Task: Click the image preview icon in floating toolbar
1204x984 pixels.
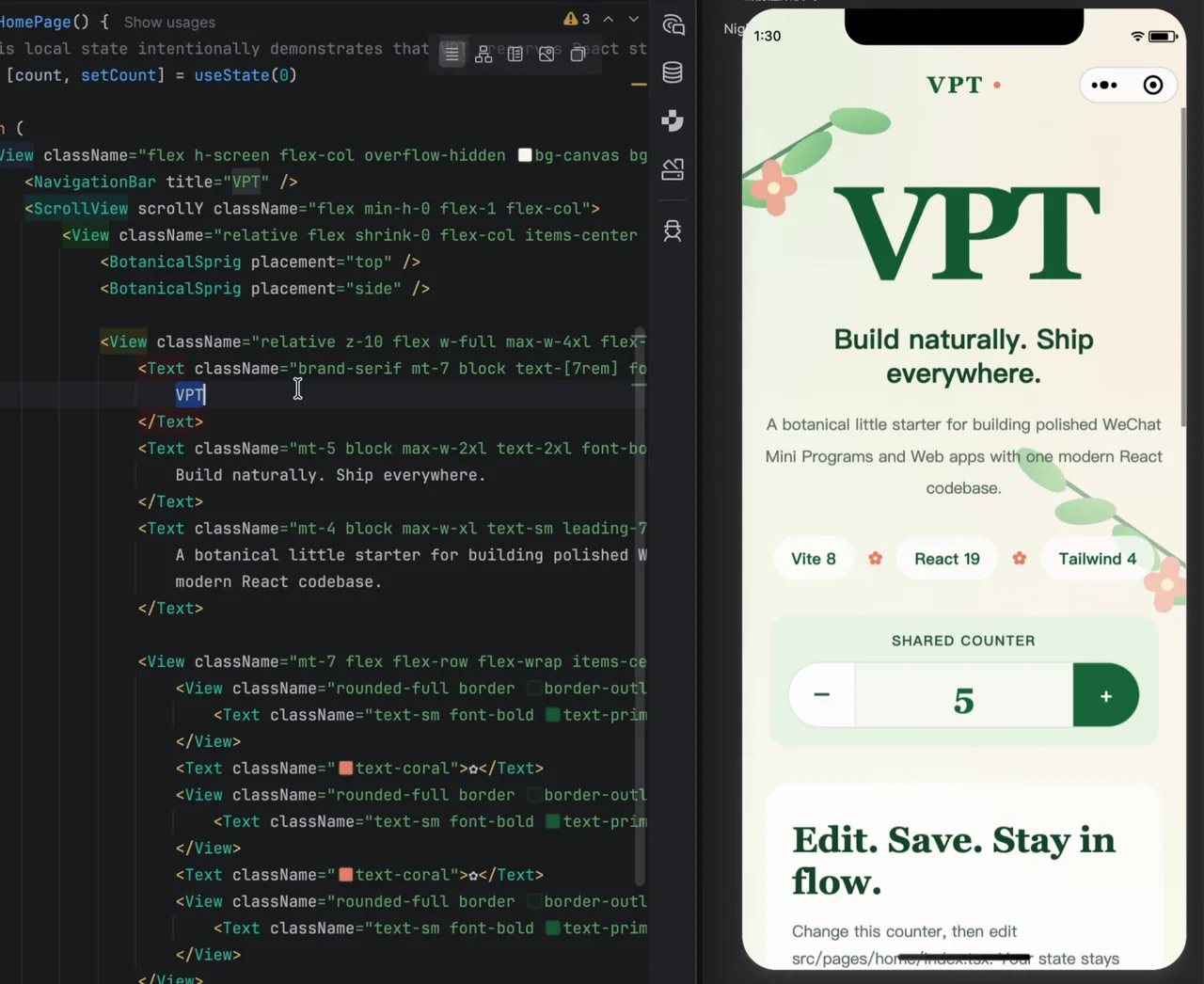Action: (547, 55)
